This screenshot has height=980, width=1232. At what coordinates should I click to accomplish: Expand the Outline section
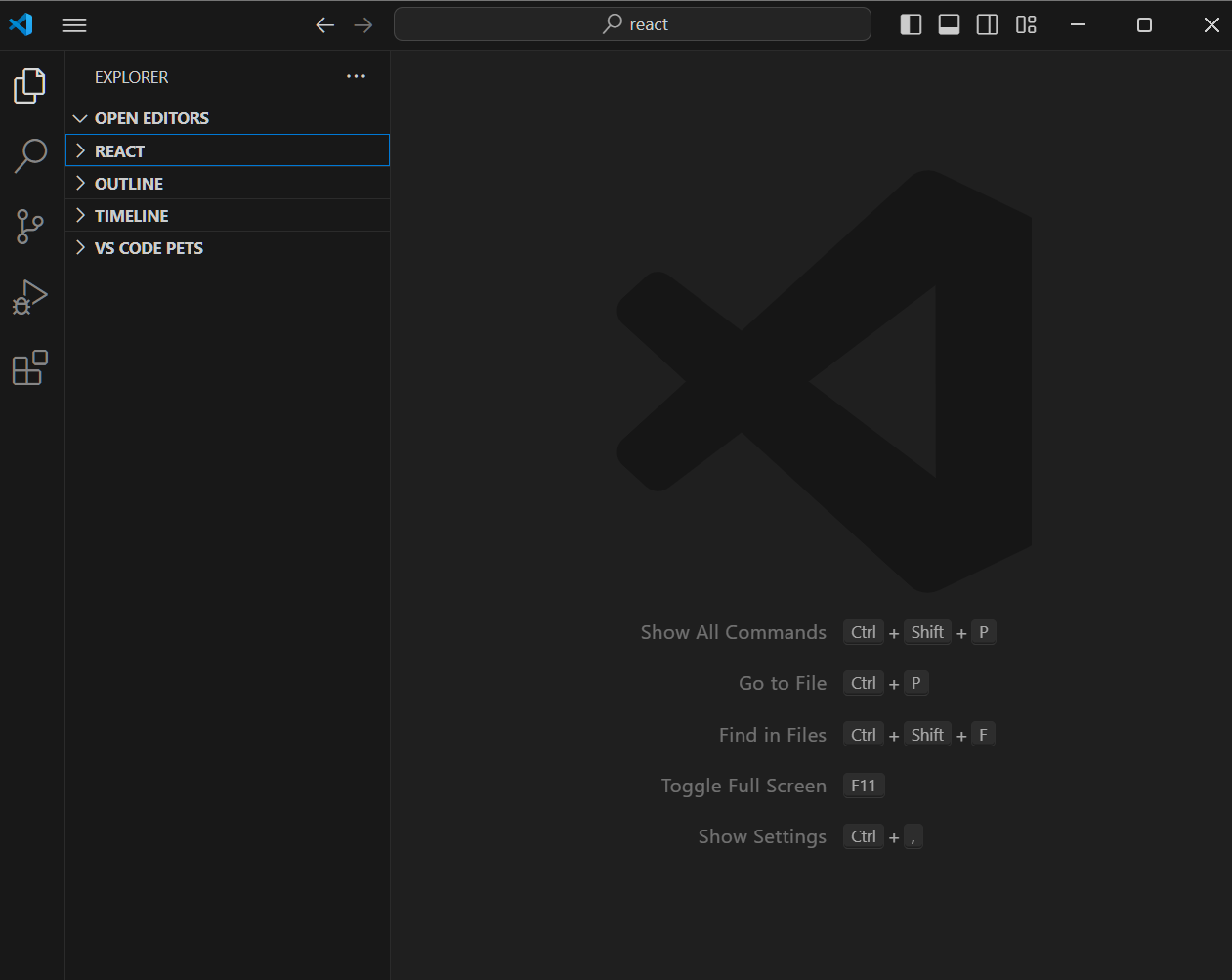click(x=228, y=184)
